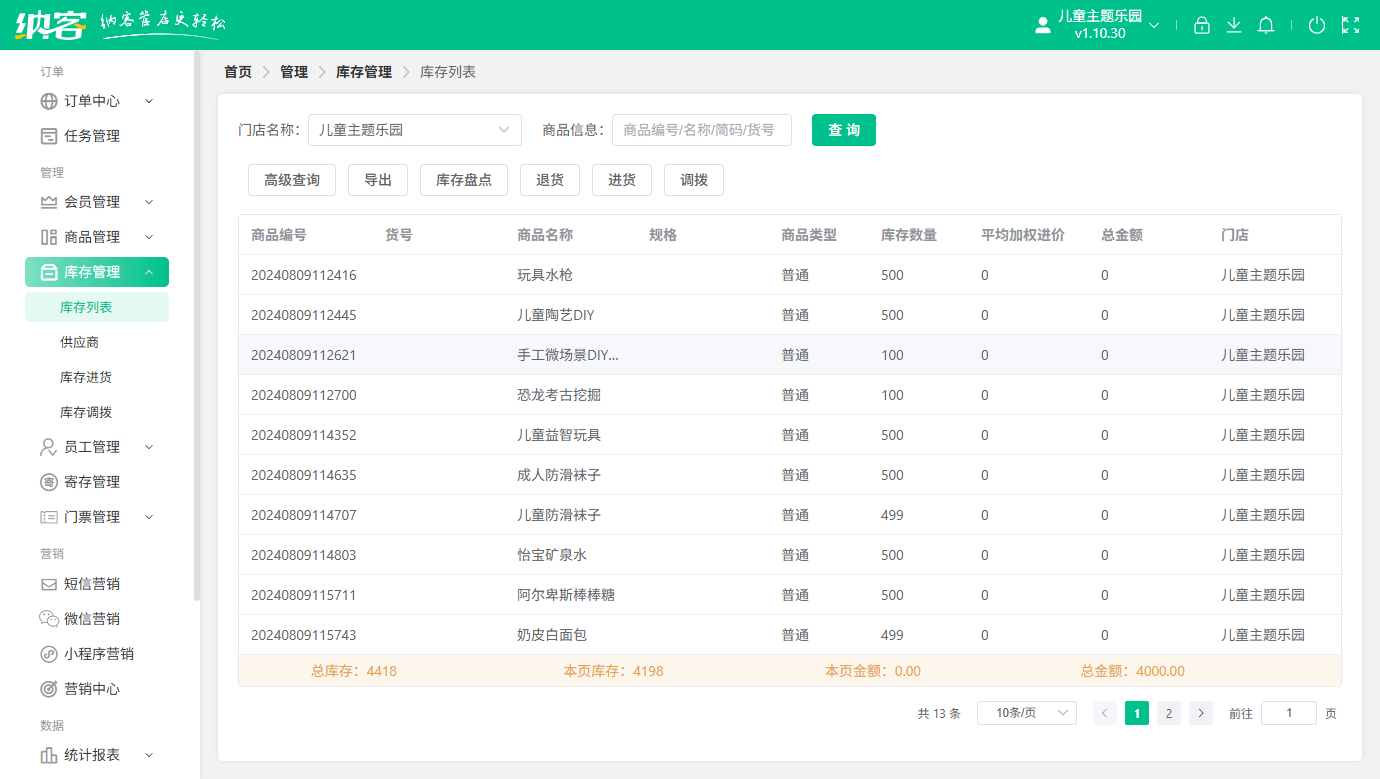This screenshot has height=779, width=1380.
Task: Click the download icon in the top bar
Action: tap(1234, 24)
